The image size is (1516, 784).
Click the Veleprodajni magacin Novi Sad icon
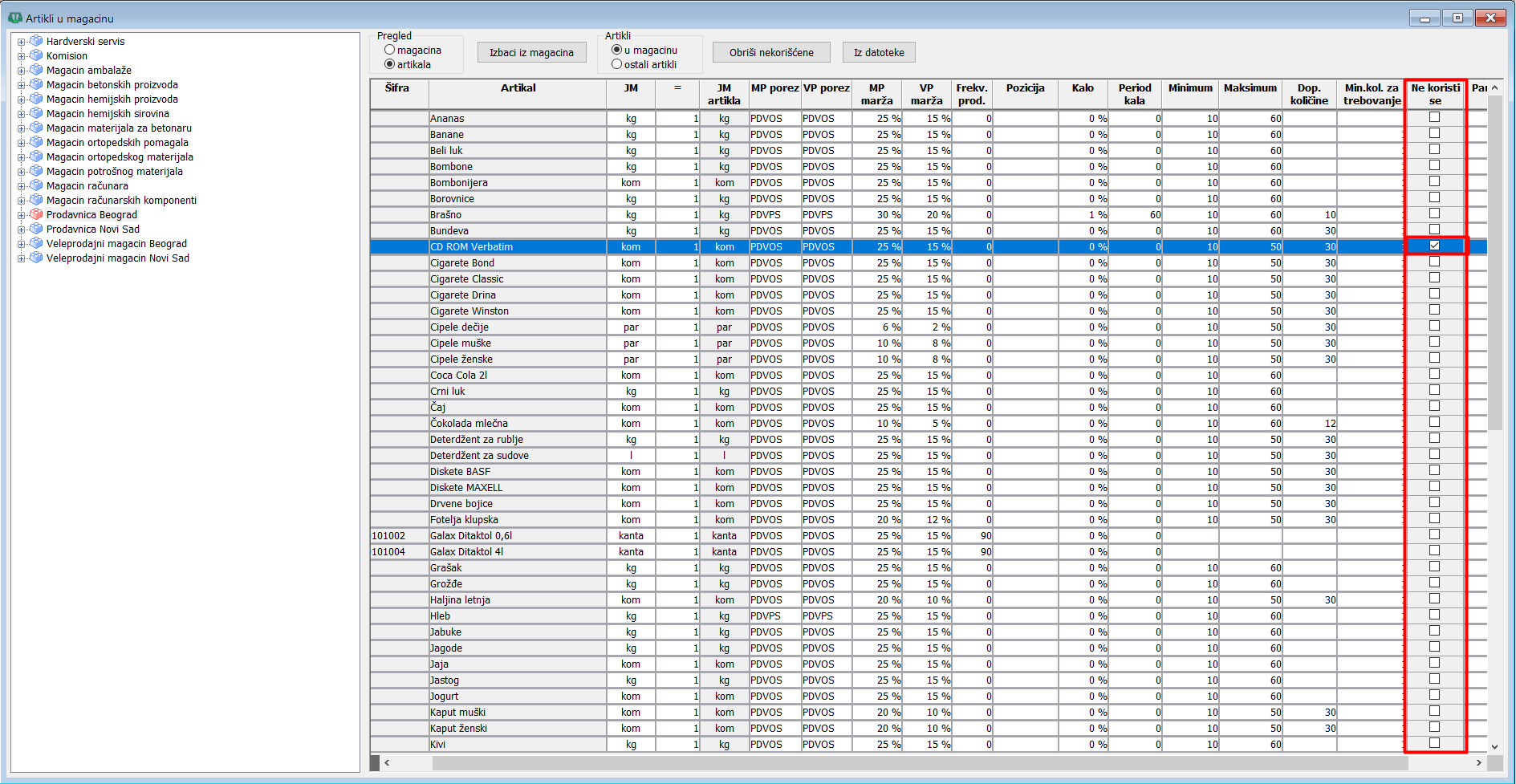point(36,258)
